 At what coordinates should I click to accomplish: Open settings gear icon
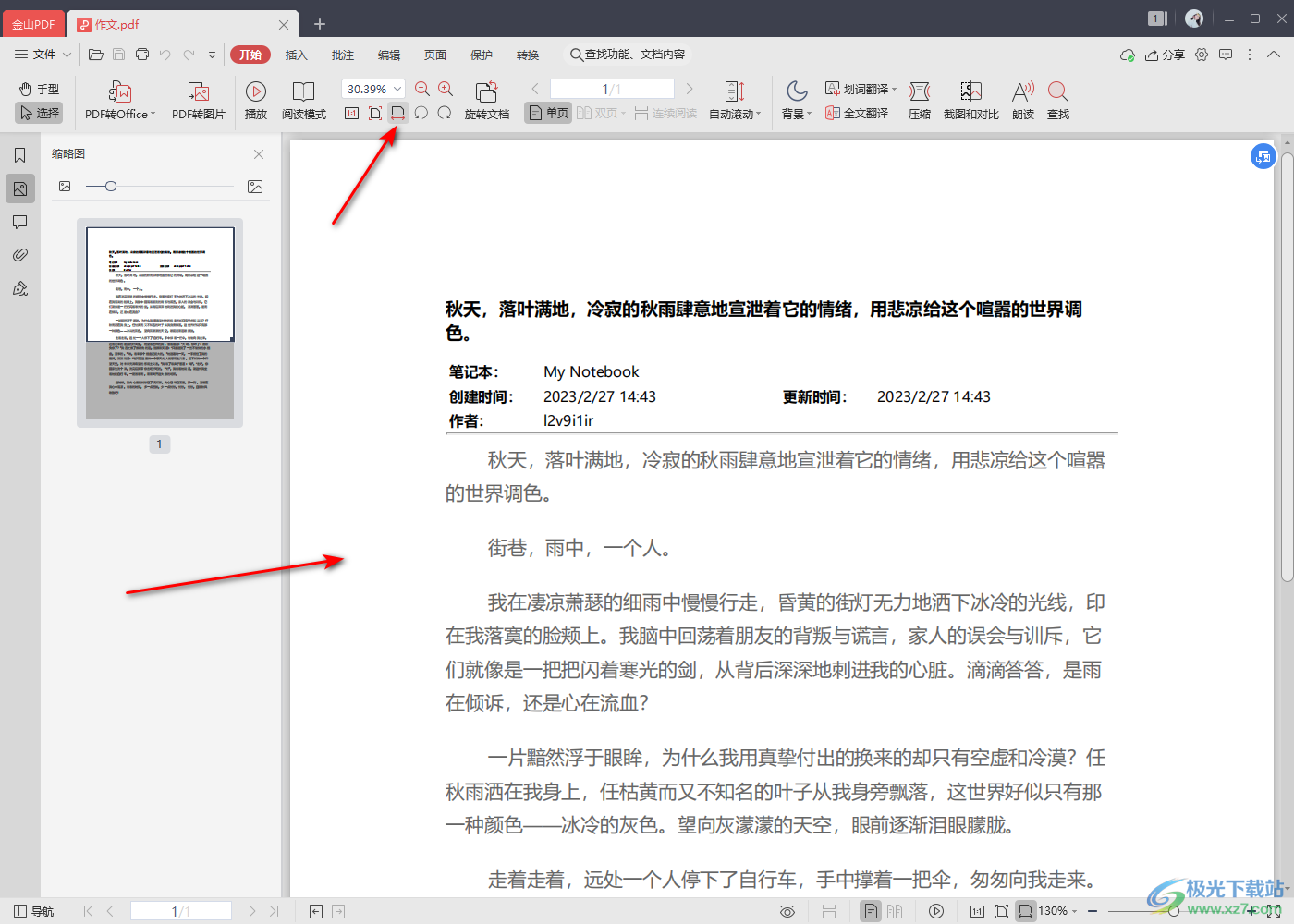click(1202, 55)
